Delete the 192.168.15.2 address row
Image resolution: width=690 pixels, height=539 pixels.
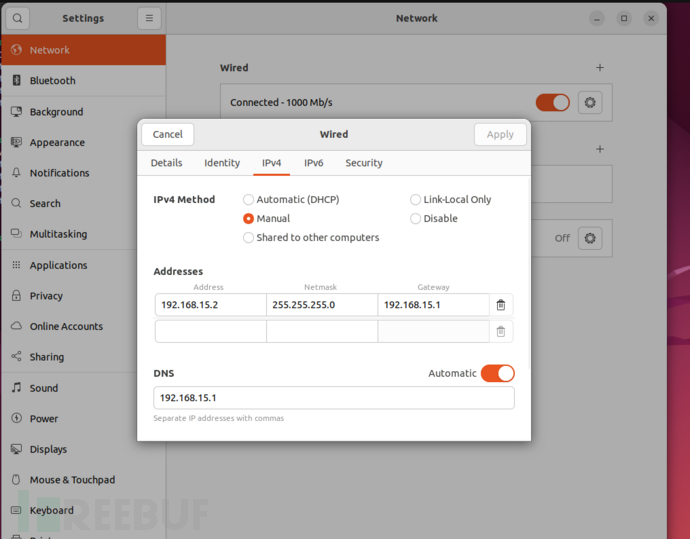point(501,305)
